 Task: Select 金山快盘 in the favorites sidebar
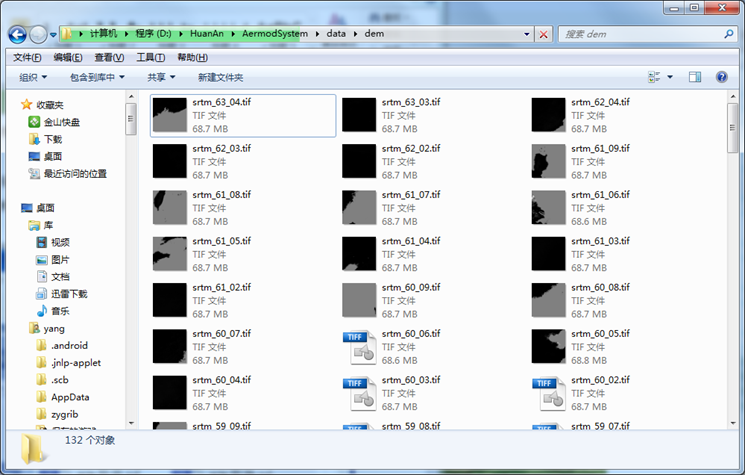(x=61, y=122)
